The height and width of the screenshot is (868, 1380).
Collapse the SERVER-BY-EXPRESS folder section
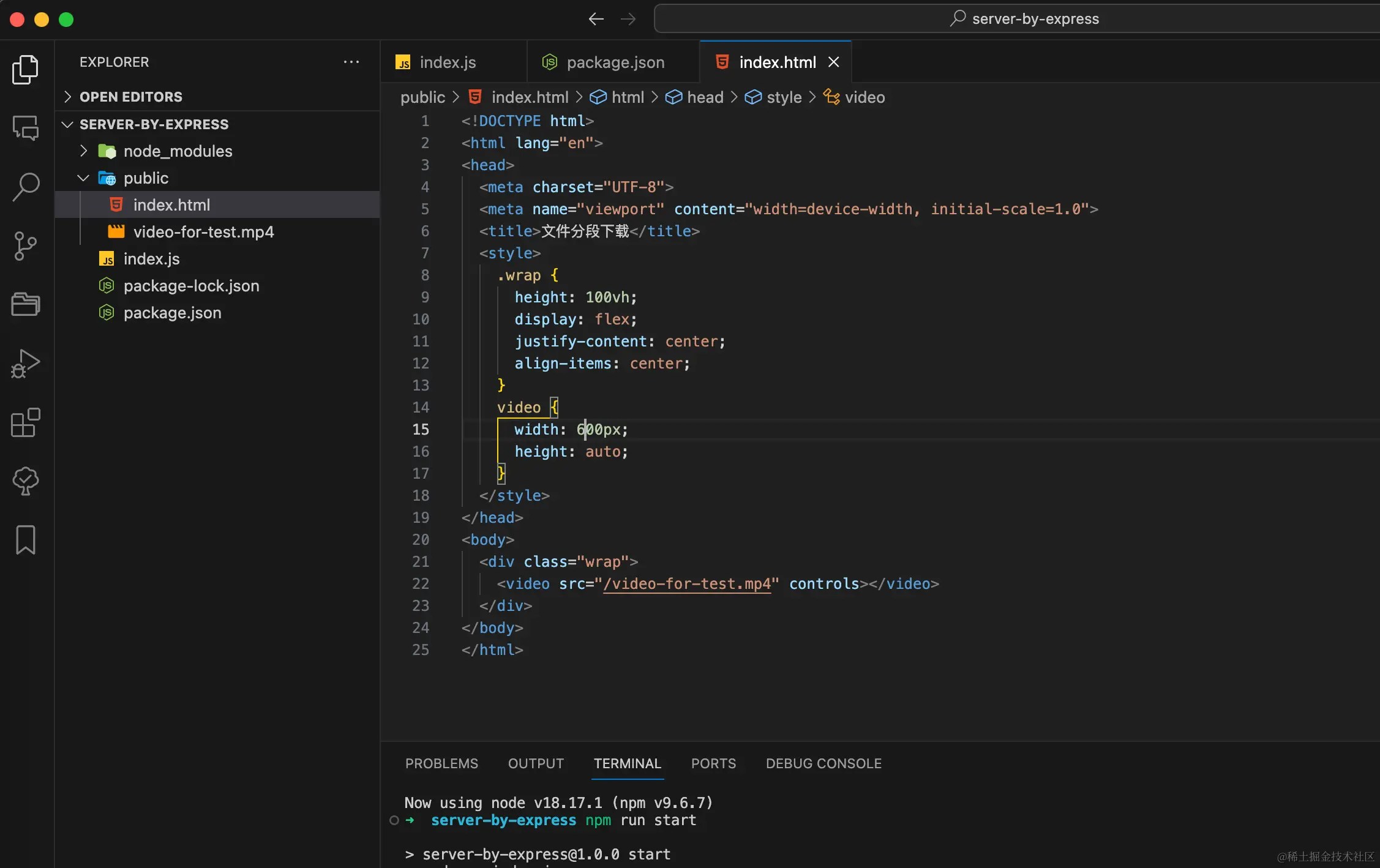click(x=68, y=124)
